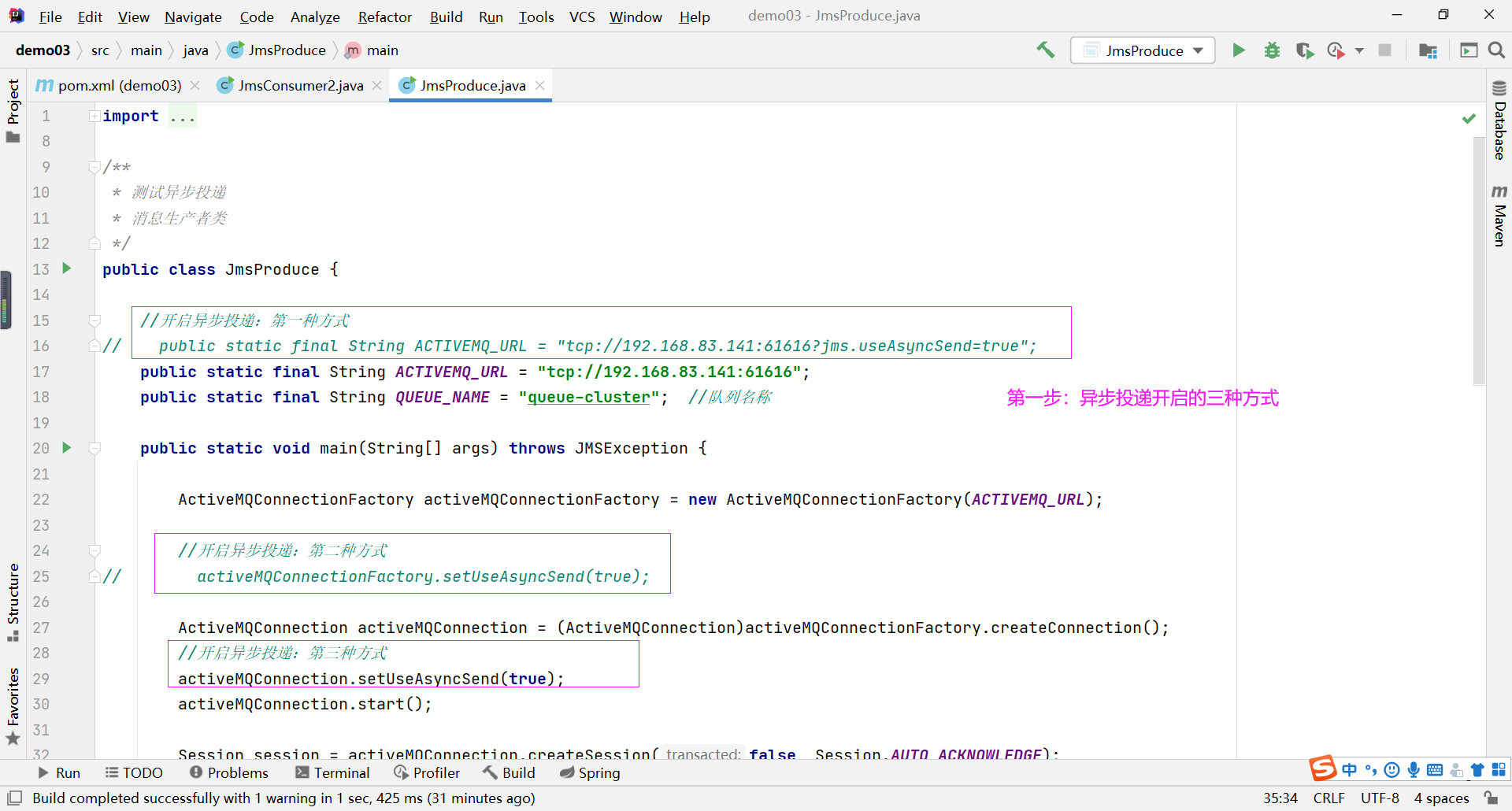Click the input method emoji smiley icon
The image size is (1512, 811).
pos(1392,770)
